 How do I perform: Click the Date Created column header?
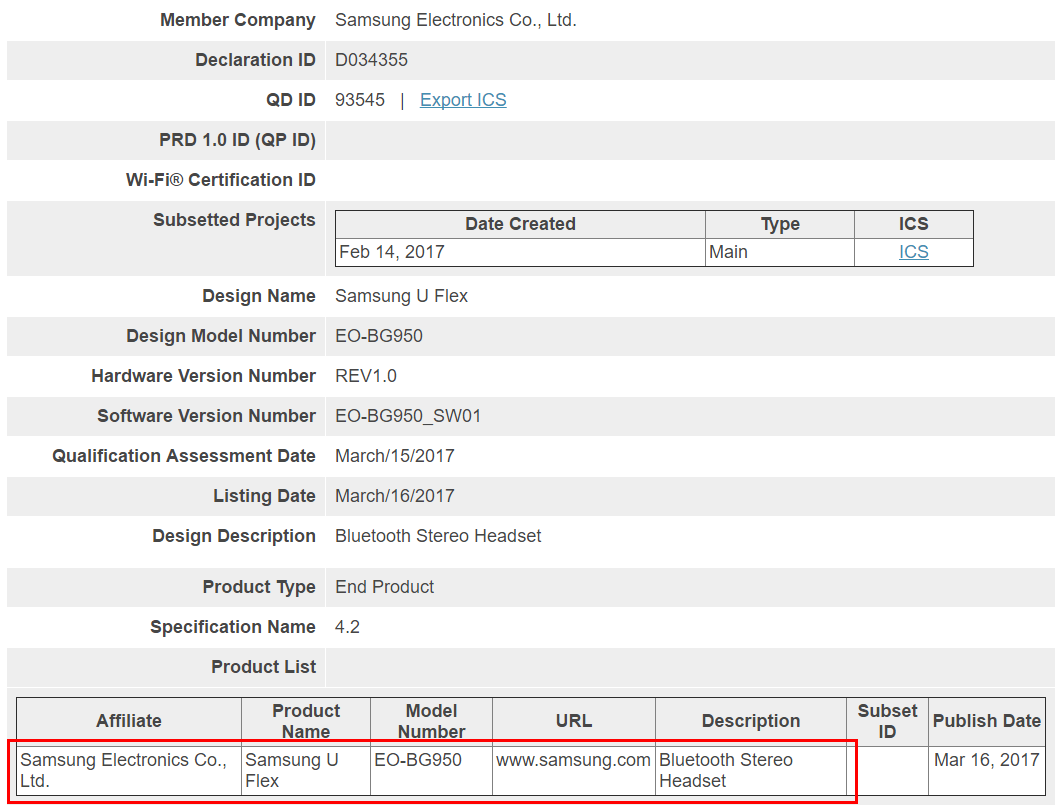coord(520,224)
